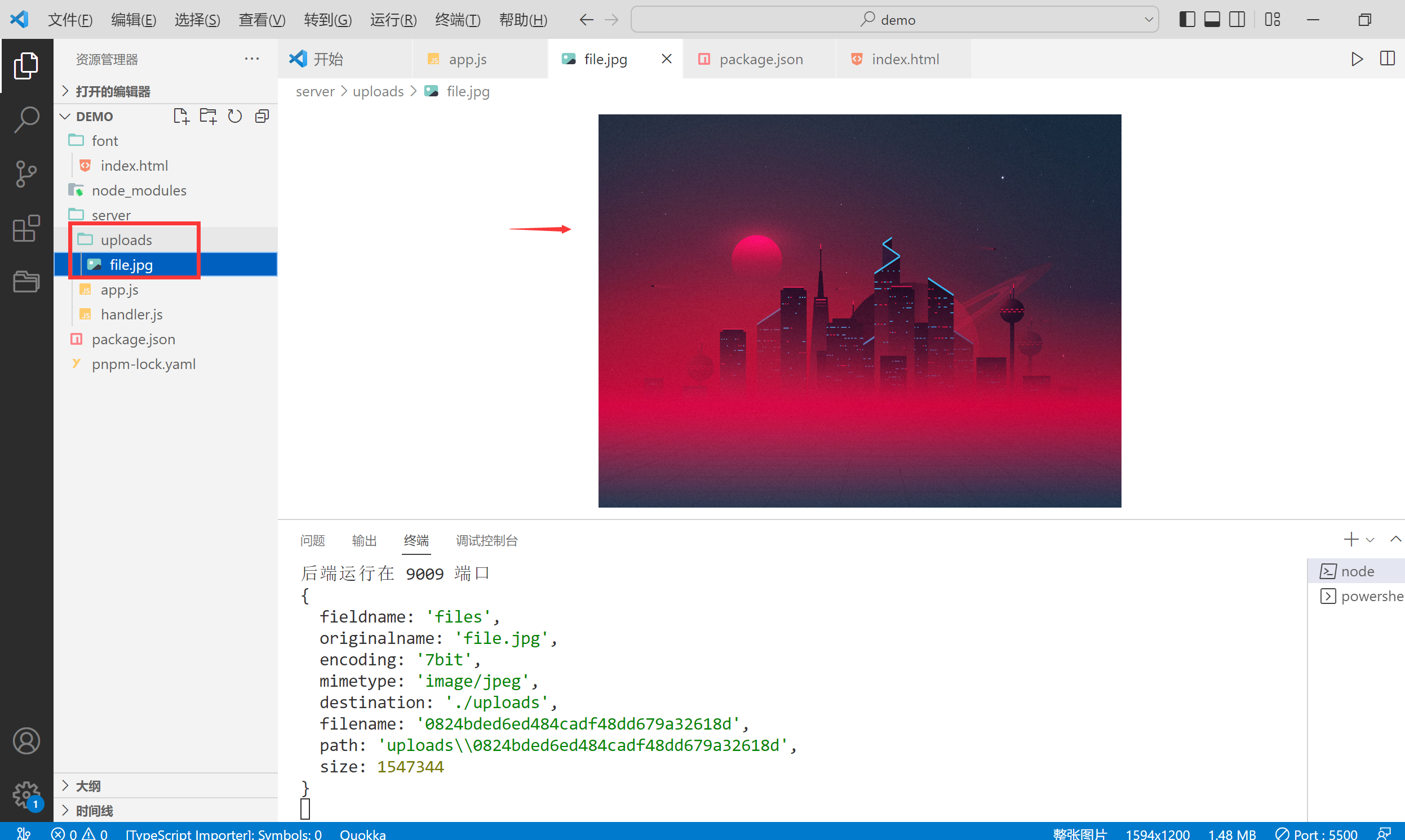Click the city skyline image preview

coord(859,311)
